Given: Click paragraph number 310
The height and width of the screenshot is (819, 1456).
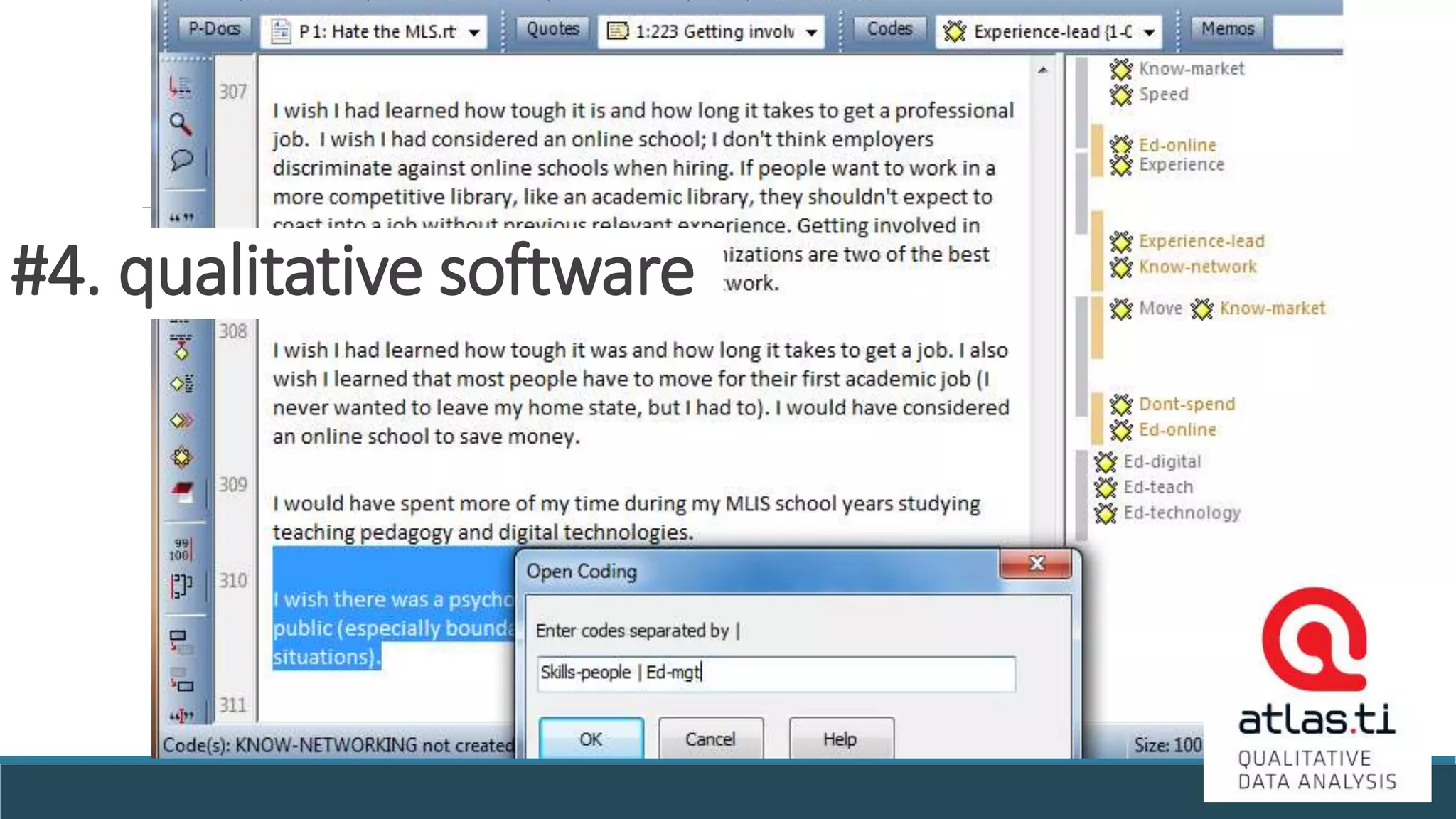Looking at the screenshot, I should [233, 581].
